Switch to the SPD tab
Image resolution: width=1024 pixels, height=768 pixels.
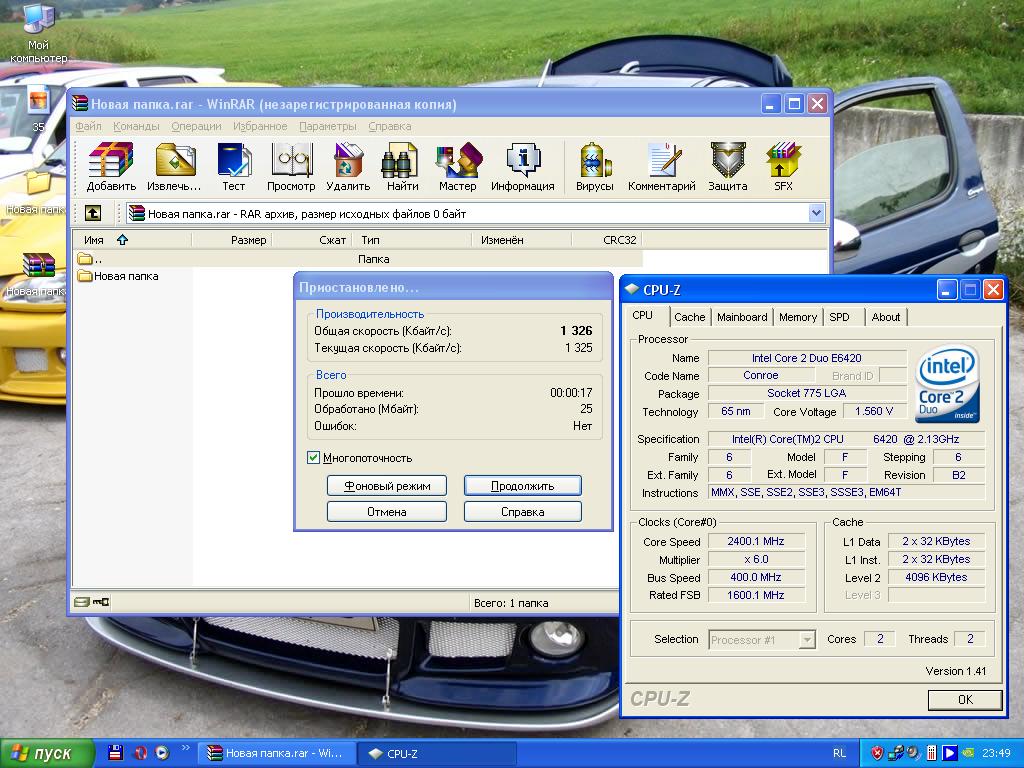point(839,317)
